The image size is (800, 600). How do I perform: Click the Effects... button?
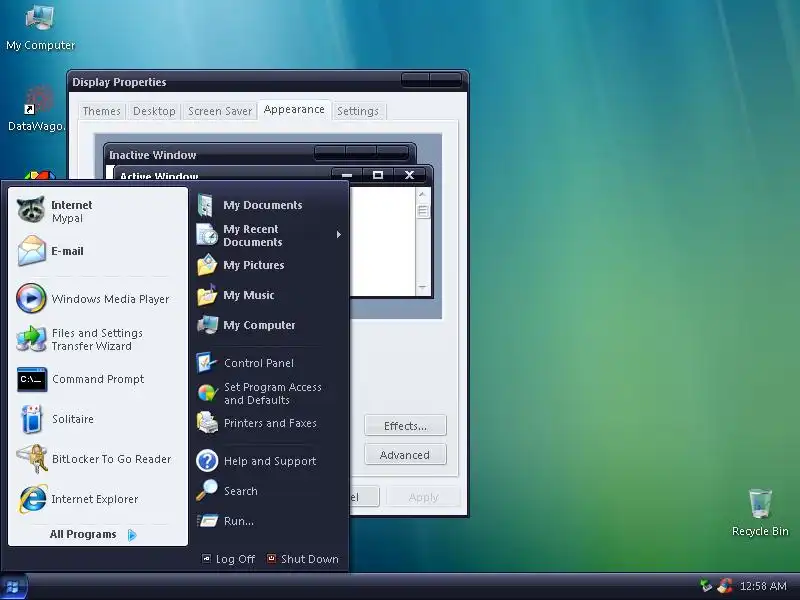(x=405, y=426)
